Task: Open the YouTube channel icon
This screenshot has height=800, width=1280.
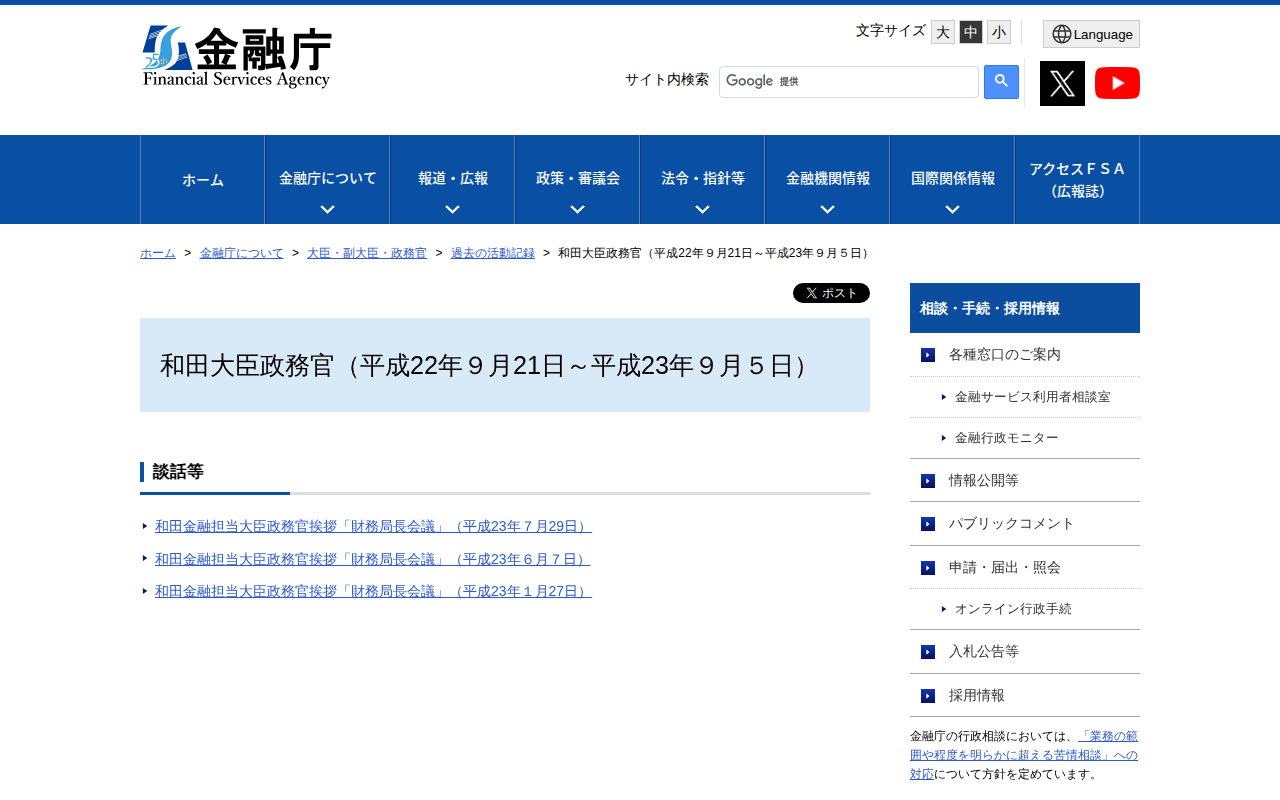Action: (x=1117, y=83)
